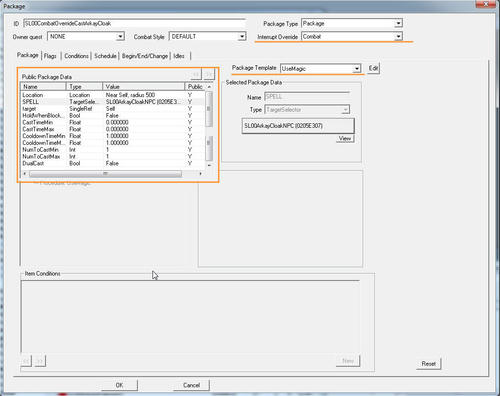Click the Reset button
The image size is (500, 396).
[429, 364]
